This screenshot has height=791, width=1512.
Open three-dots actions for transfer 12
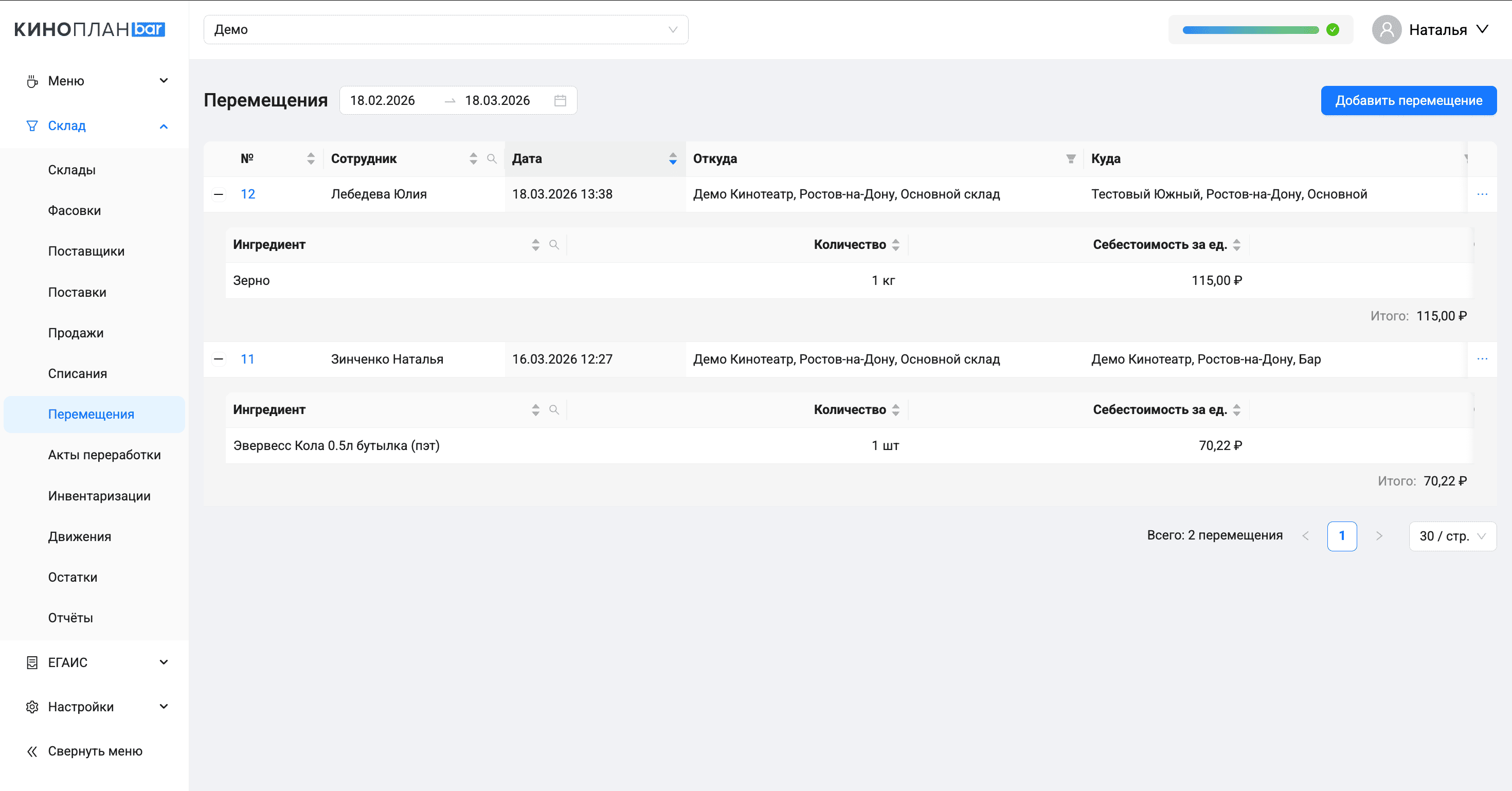1482,194
